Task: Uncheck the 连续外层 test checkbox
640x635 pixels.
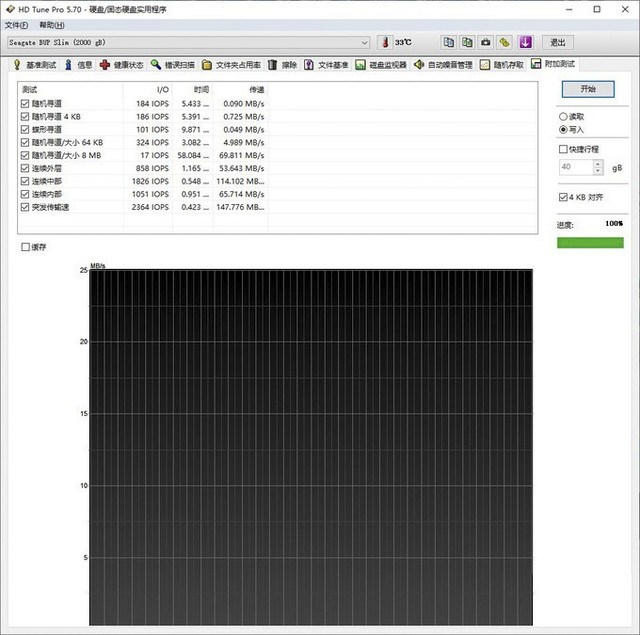Action: 25,168
